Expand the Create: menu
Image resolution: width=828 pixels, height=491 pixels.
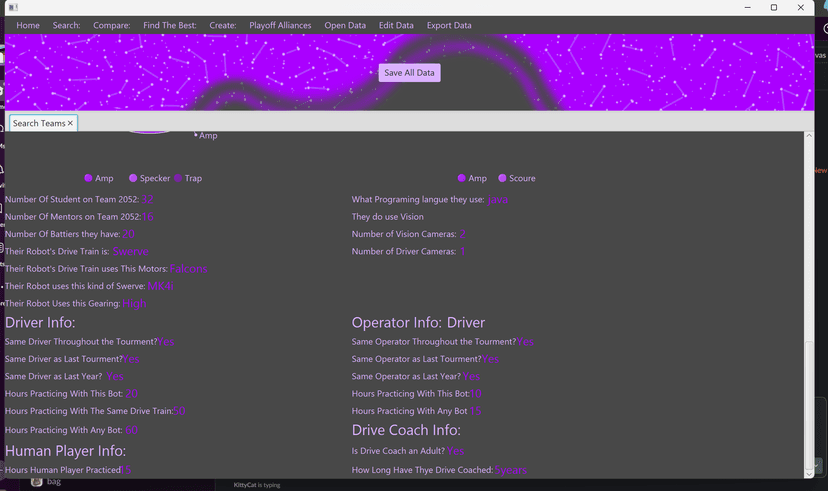[223, 25]
